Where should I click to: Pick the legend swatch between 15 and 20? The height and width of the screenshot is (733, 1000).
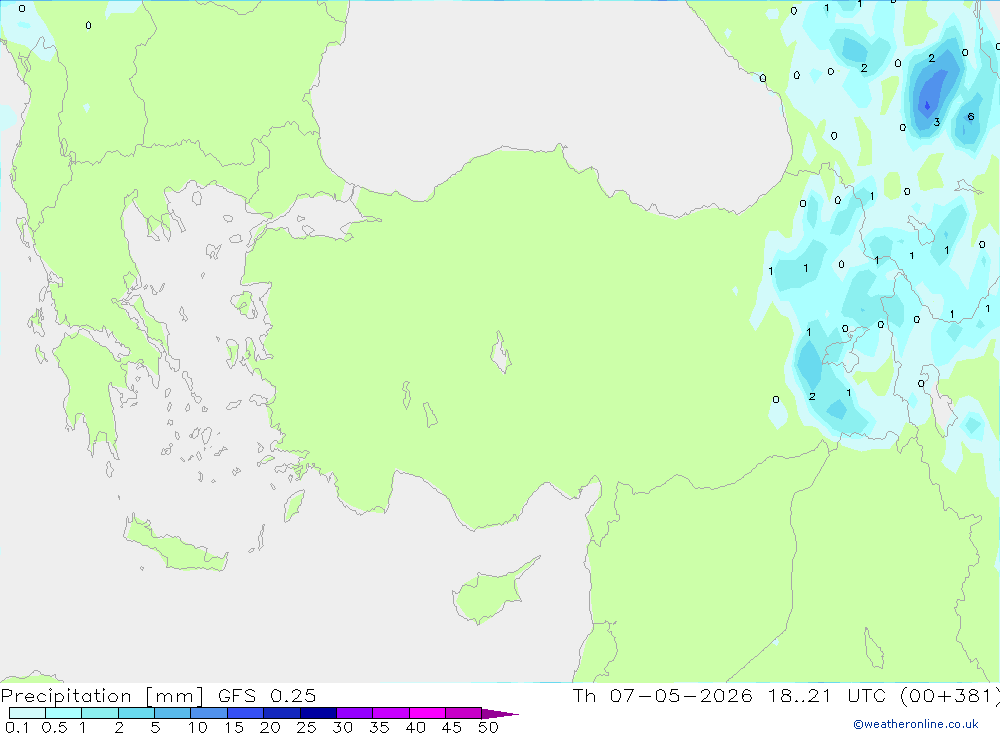(246, 713)
